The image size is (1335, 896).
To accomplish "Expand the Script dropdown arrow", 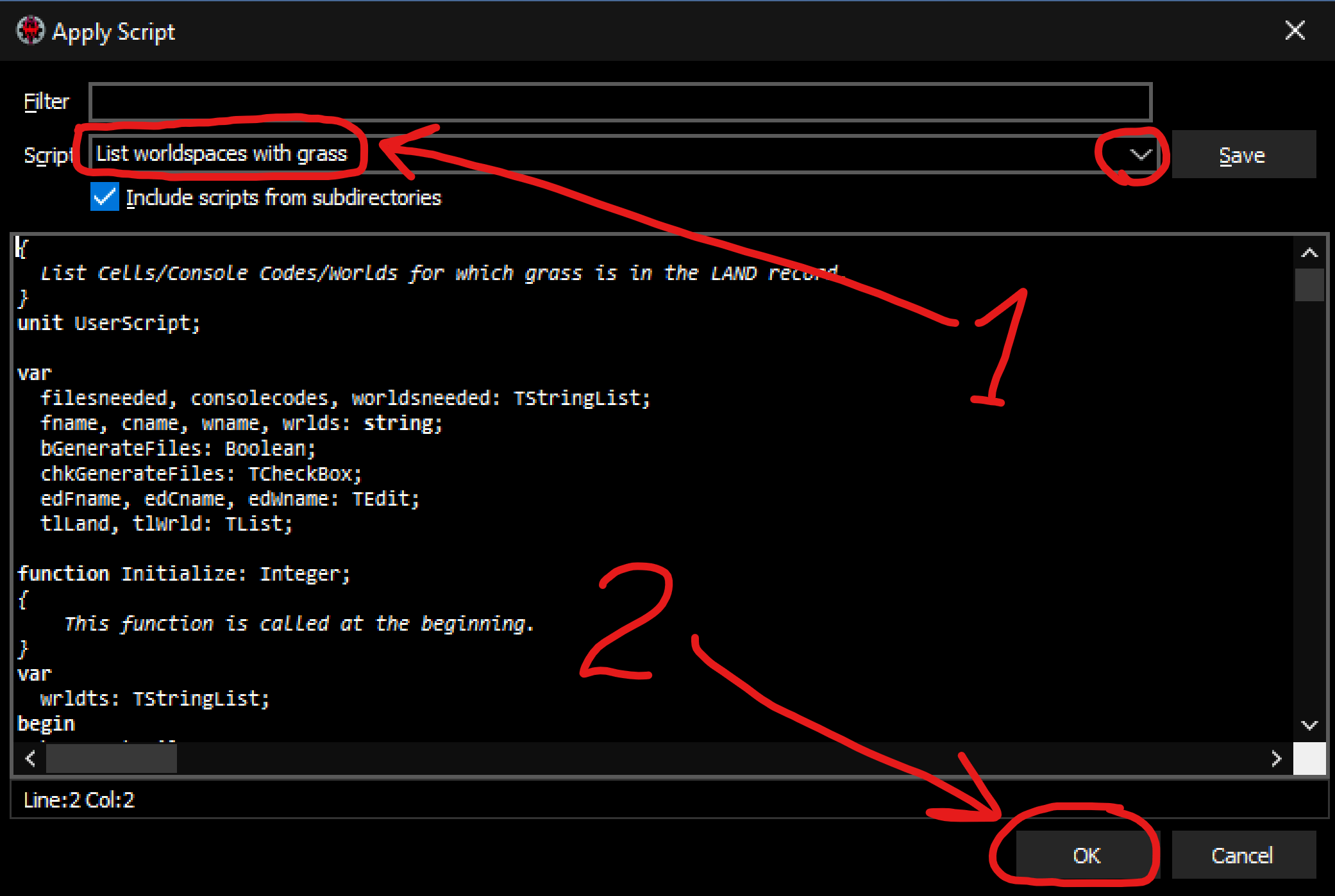I will coord(1140,154).
